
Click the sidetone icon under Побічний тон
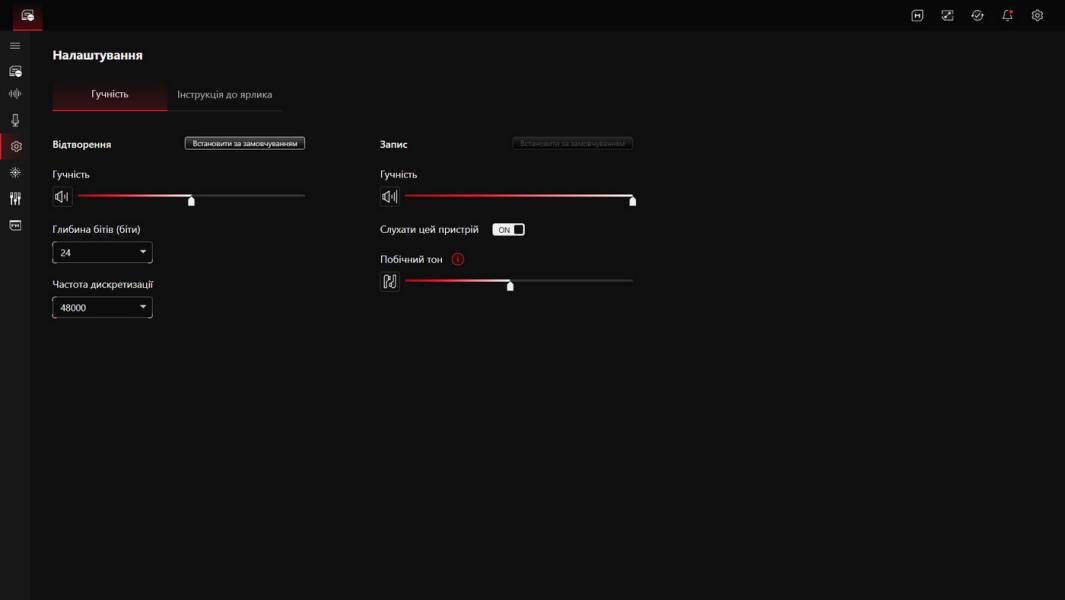pyautogui.click(x=390, y=281)
